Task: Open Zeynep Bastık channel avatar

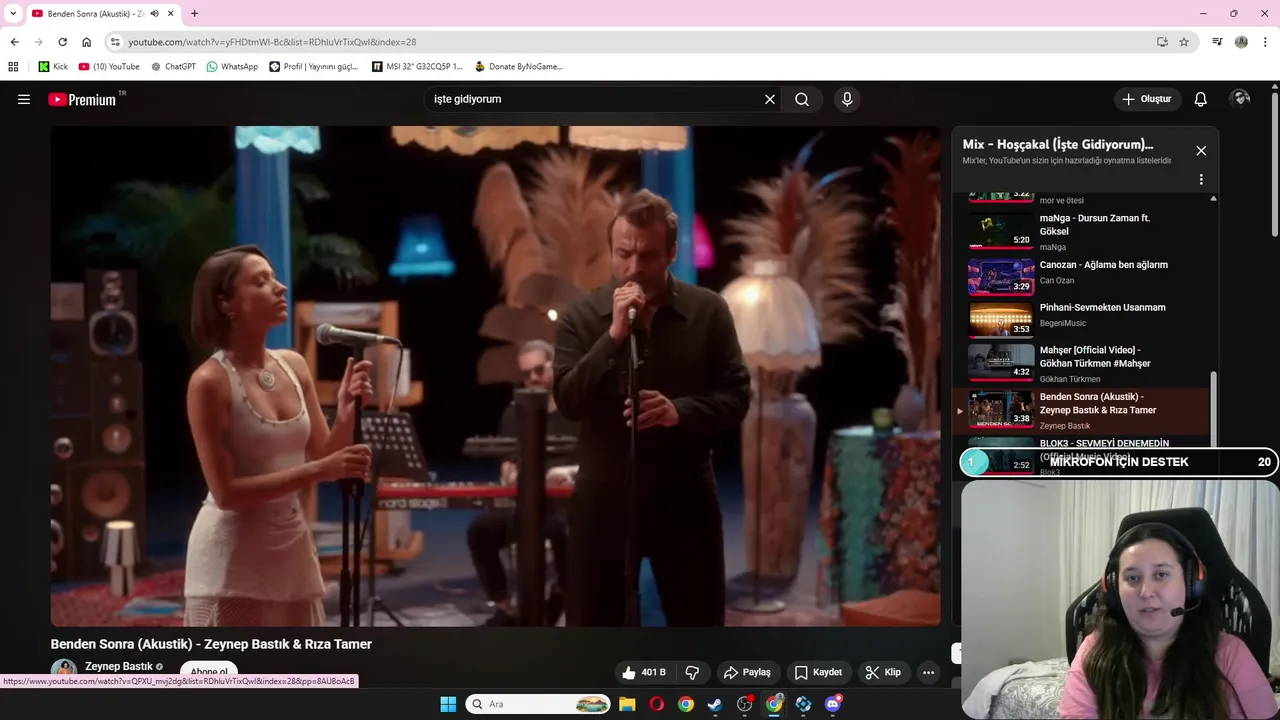Action: point(64,672)
